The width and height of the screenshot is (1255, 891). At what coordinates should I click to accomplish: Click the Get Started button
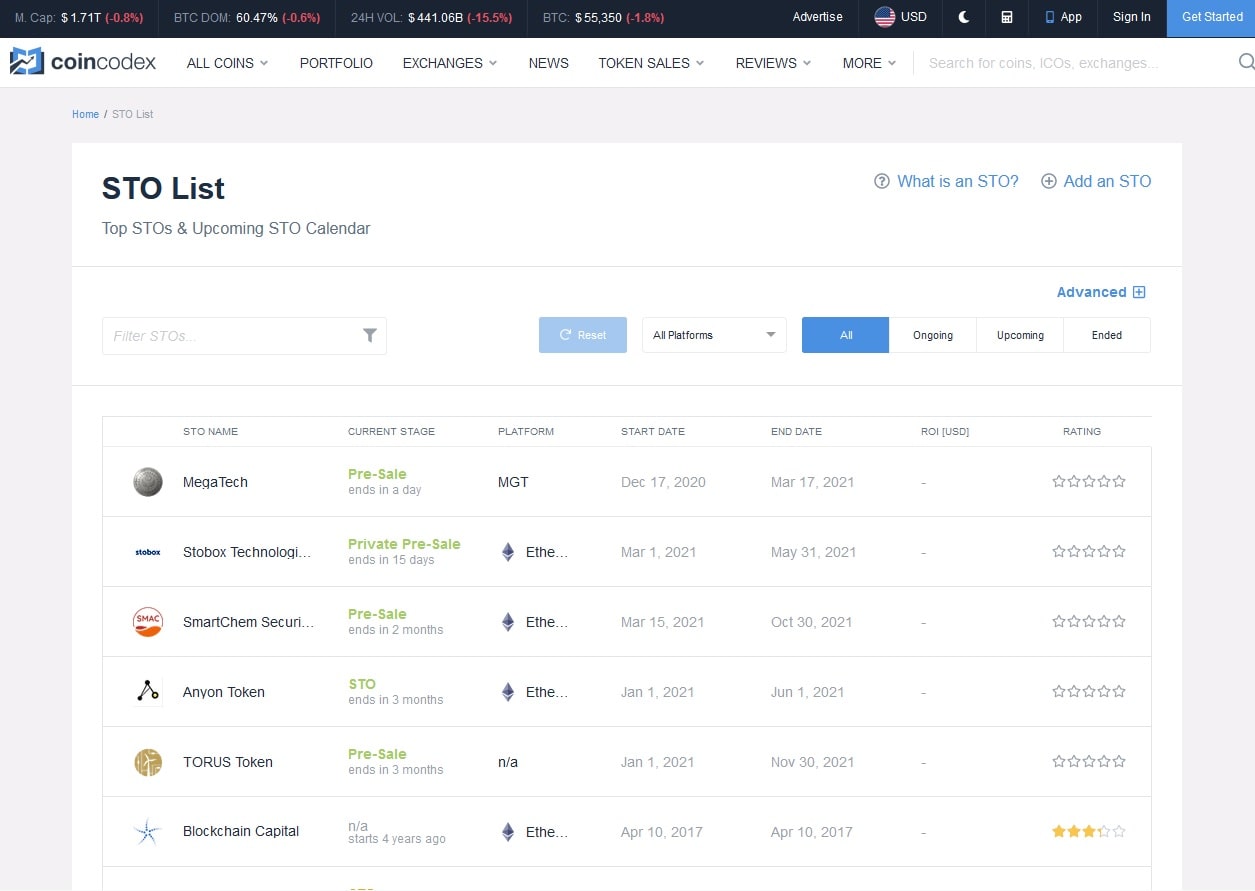click(x=1212, y=17)
